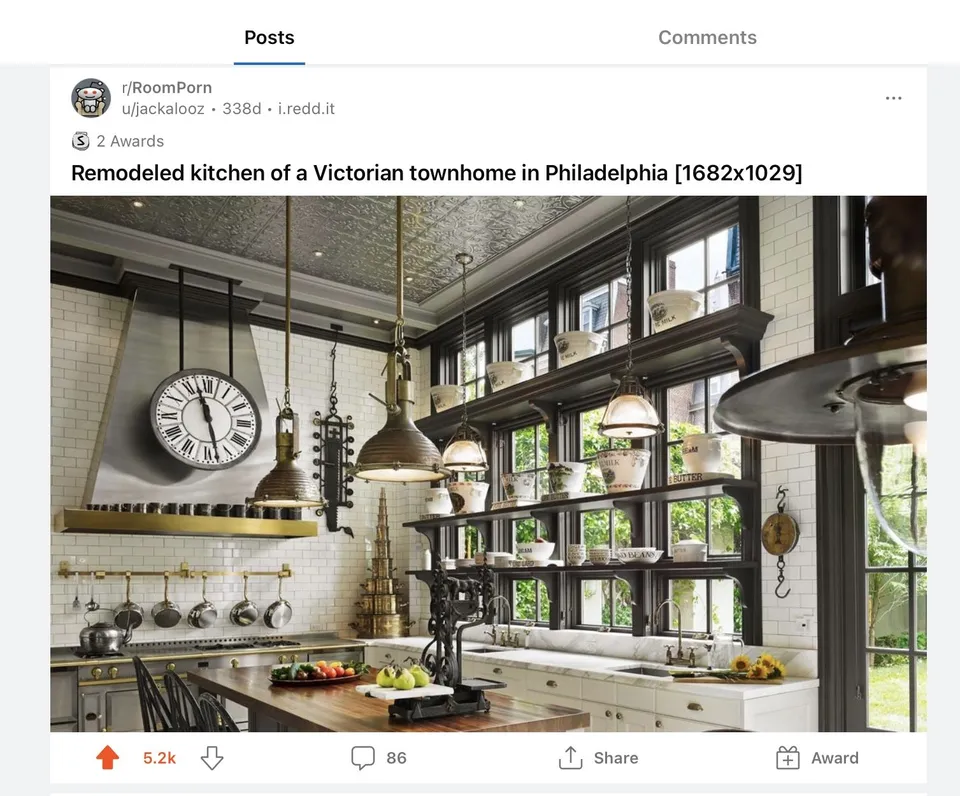
Task: Switch to the Comments tab
Action: 707,37
